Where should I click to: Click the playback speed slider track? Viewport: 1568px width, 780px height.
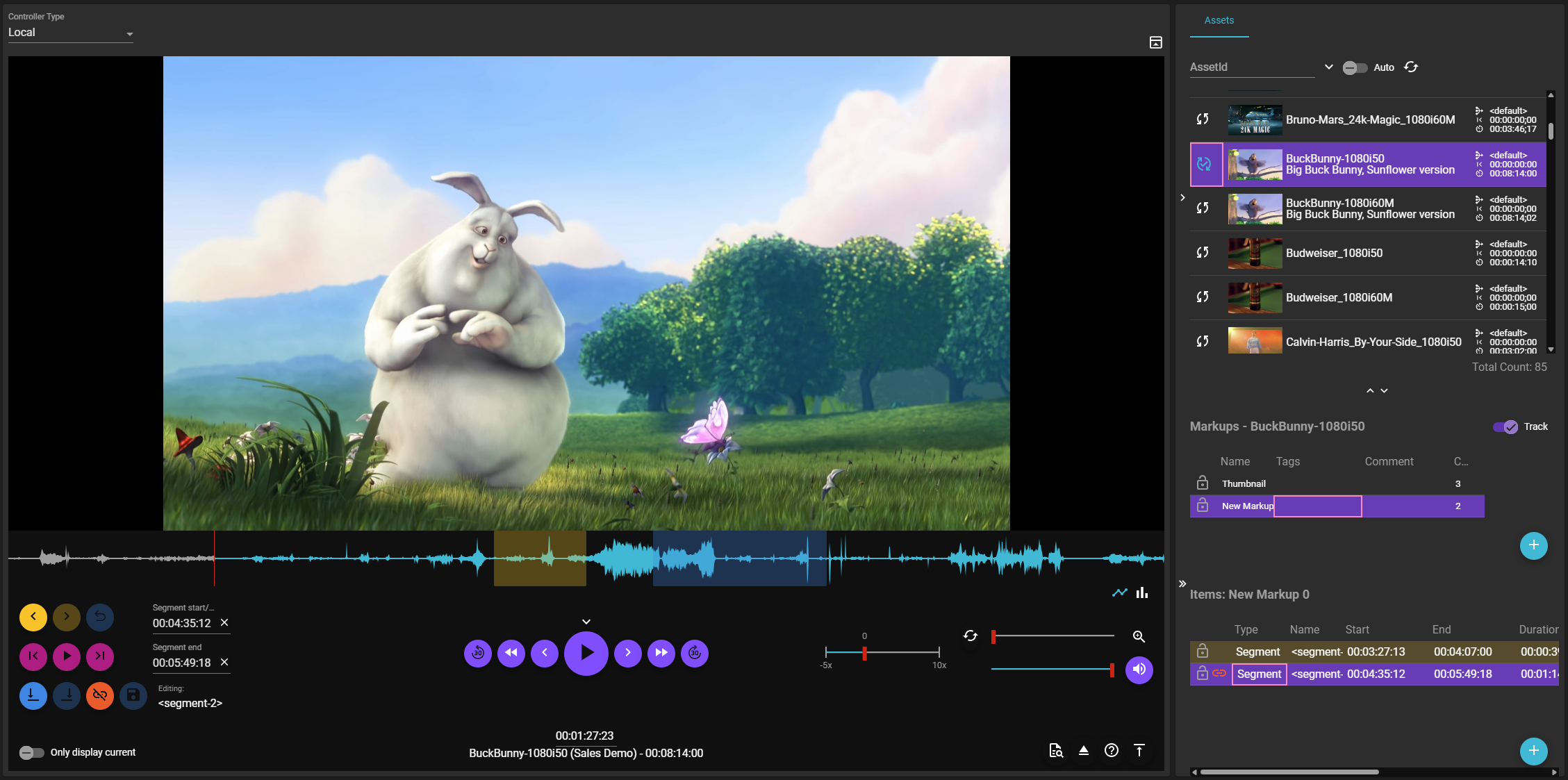(903, 652)
